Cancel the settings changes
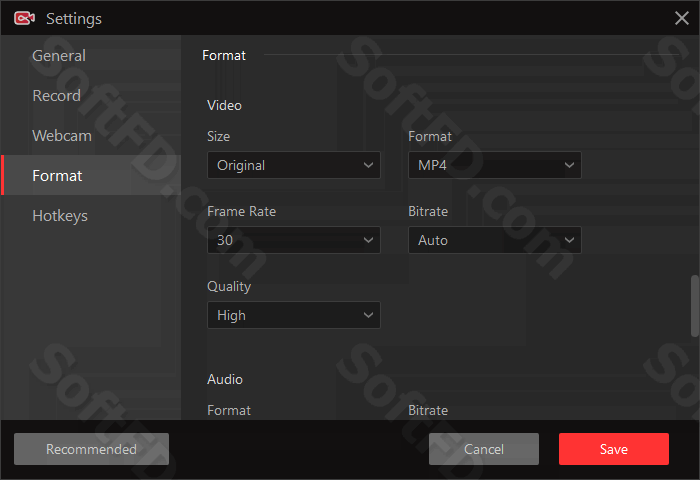 pyautogui.click(x=484, y=449)
